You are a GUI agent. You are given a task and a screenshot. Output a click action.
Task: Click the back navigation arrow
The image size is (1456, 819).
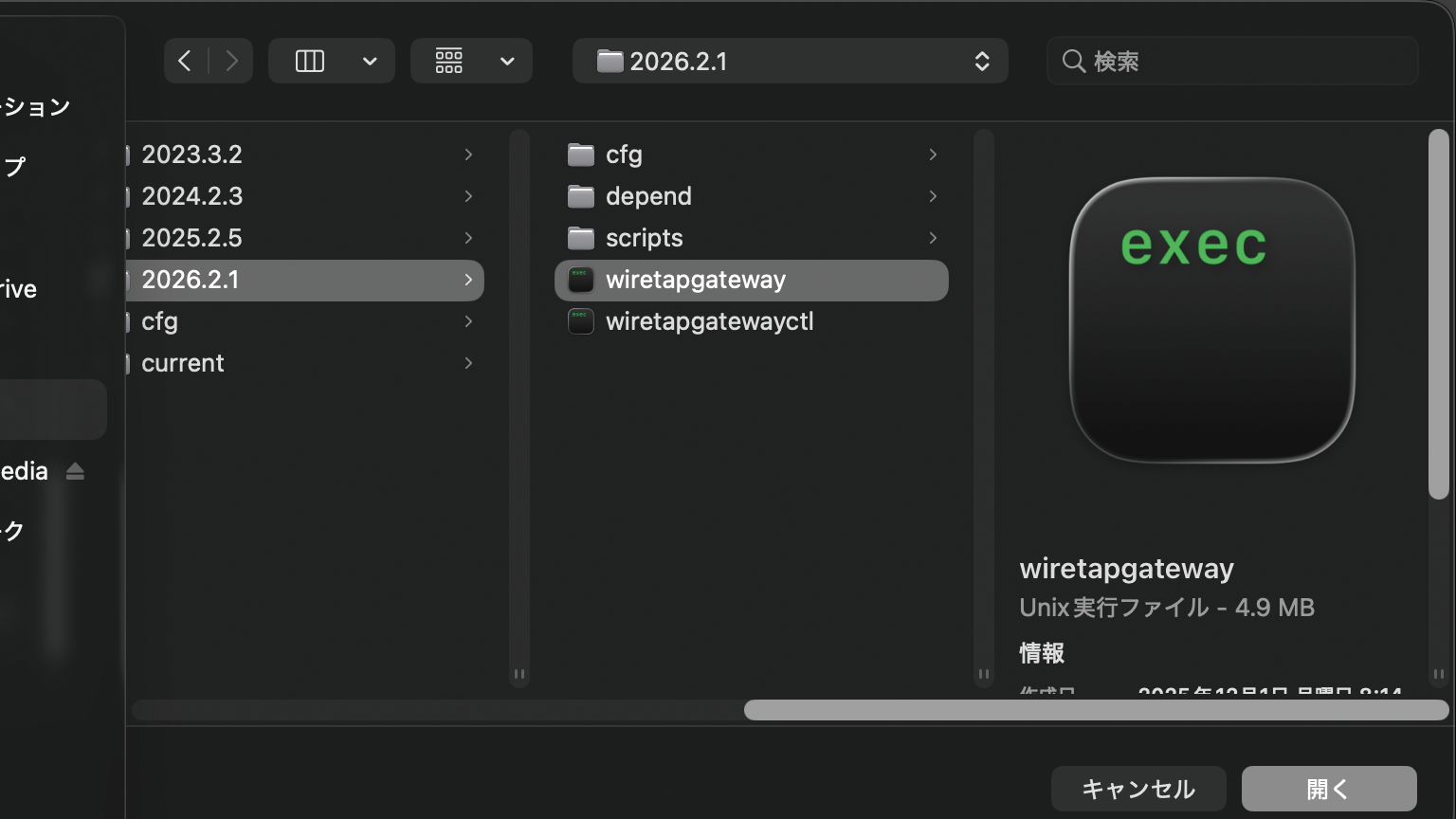186,62
